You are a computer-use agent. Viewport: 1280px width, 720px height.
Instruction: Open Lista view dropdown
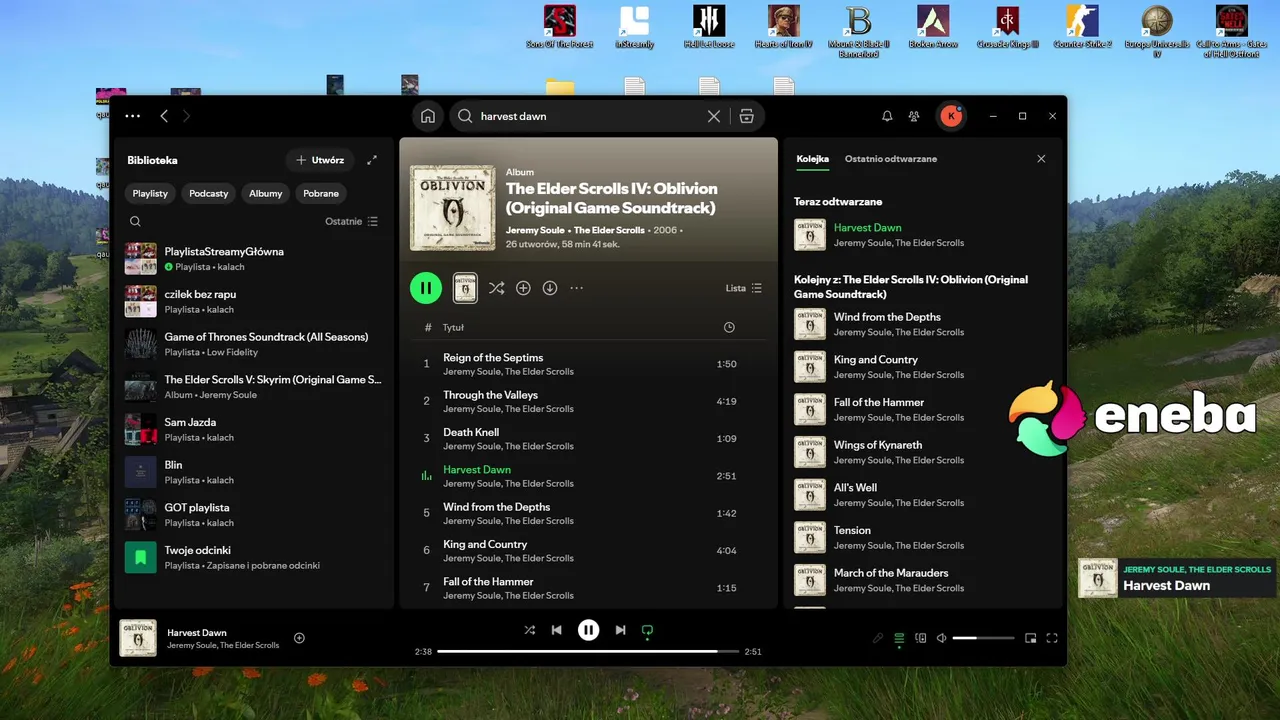[744, 288]
